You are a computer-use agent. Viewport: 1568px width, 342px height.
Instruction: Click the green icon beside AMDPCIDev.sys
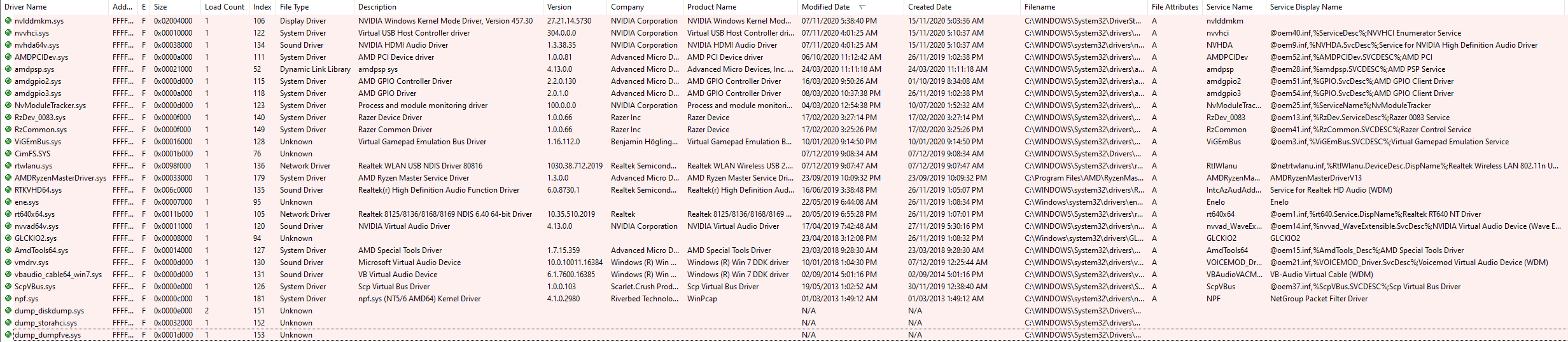[8, 57]
